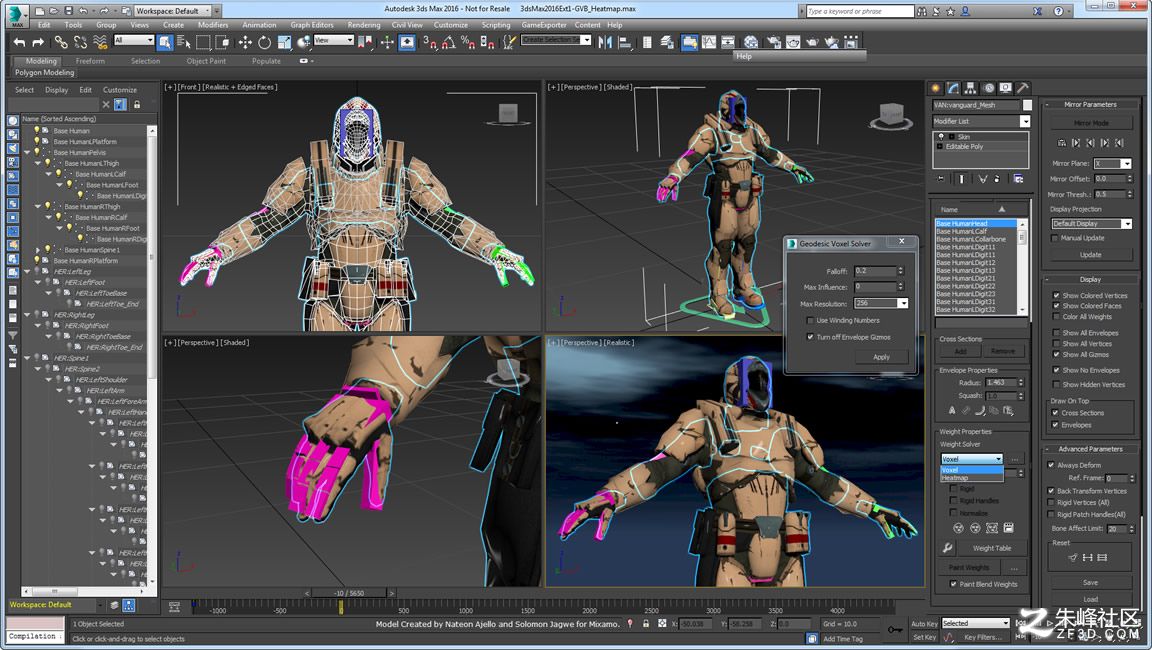Viewport: 1152px width, 650px height.
Task: Open the Graph Editors menu
Action: 312,24
